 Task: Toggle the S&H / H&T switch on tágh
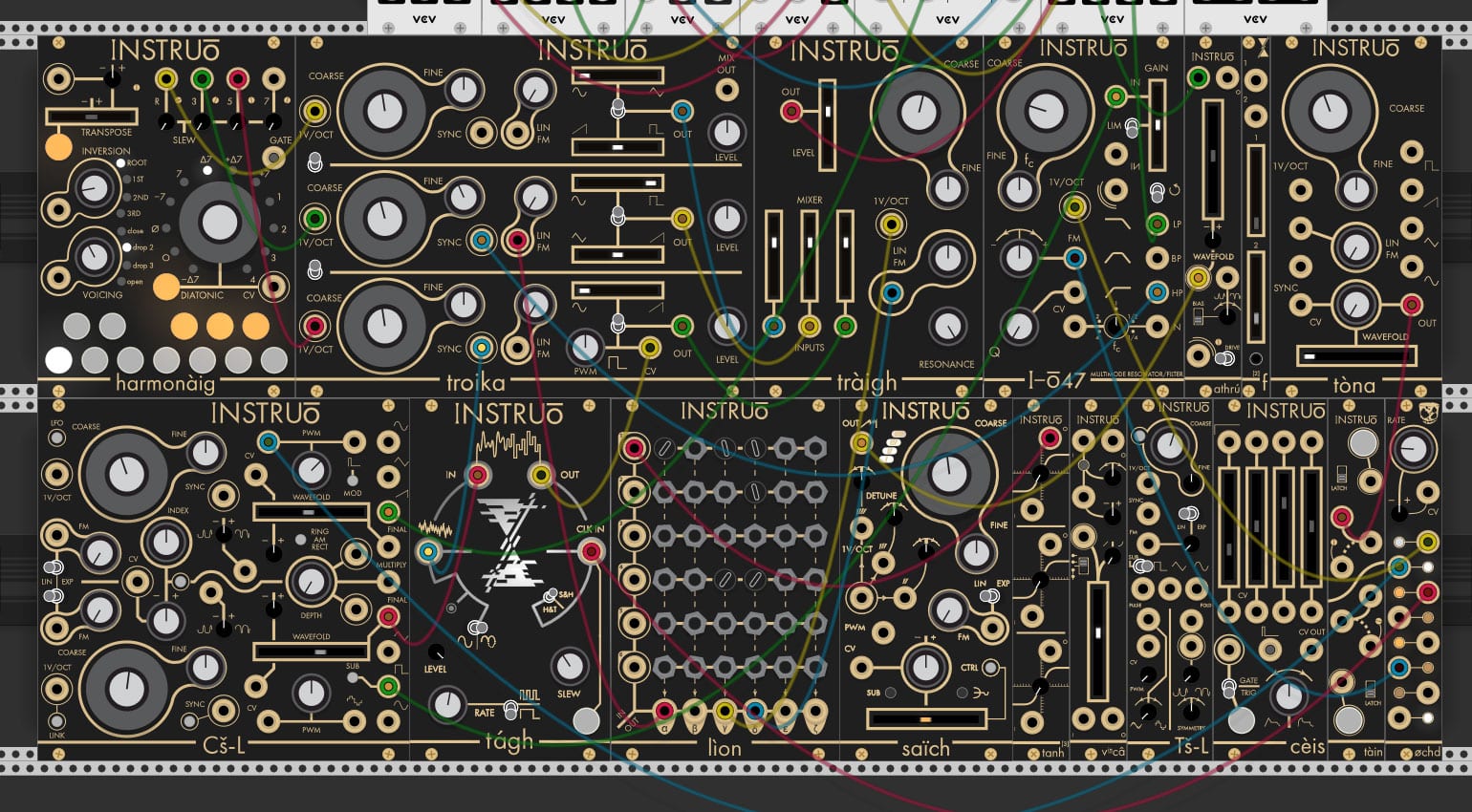coord(550,596)
